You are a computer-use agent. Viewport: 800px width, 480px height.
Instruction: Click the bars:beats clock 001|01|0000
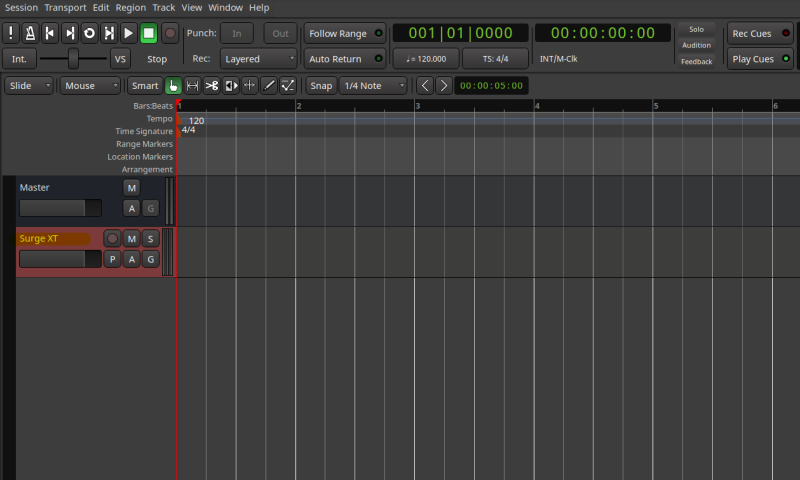click(x=460, y=33)
